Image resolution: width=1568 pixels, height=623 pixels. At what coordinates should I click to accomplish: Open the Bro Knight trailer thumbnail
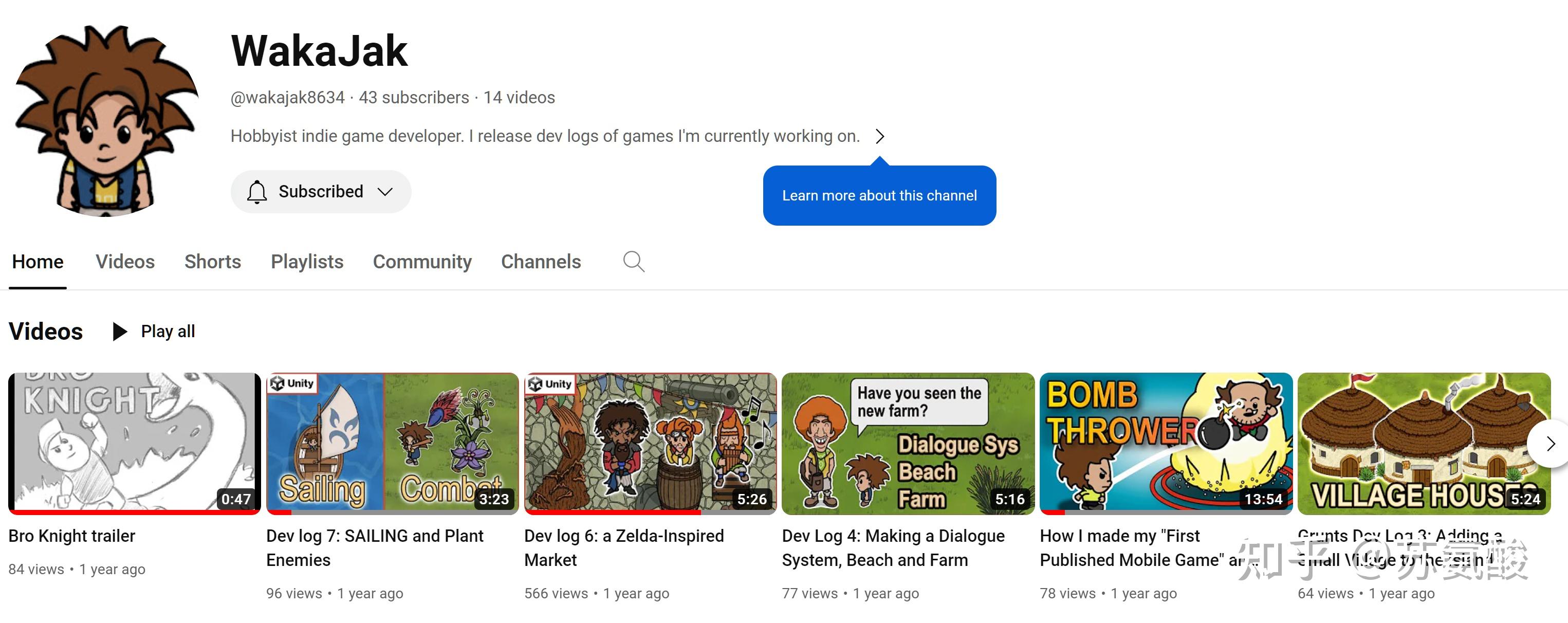pyautogui.click(x=135, y=443)
